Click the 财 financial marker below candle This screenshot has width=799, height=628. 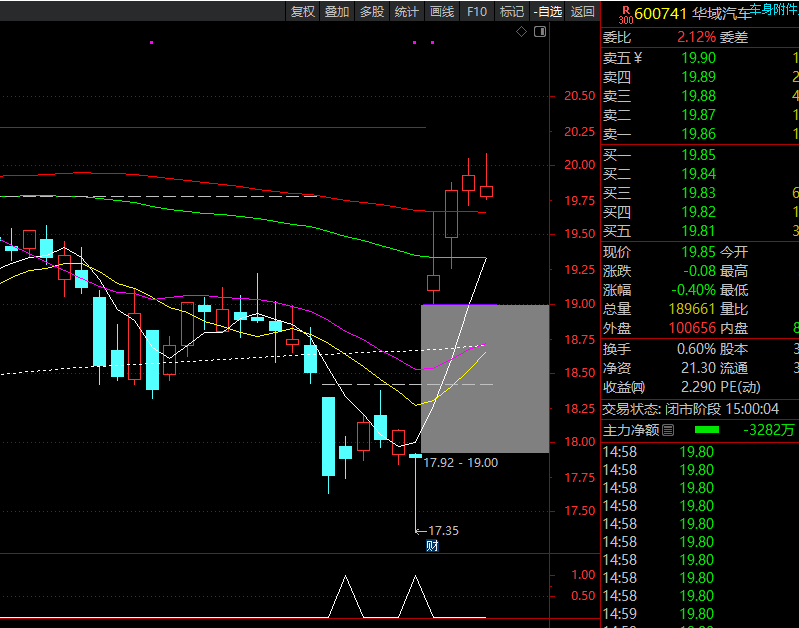pos(432,546)
